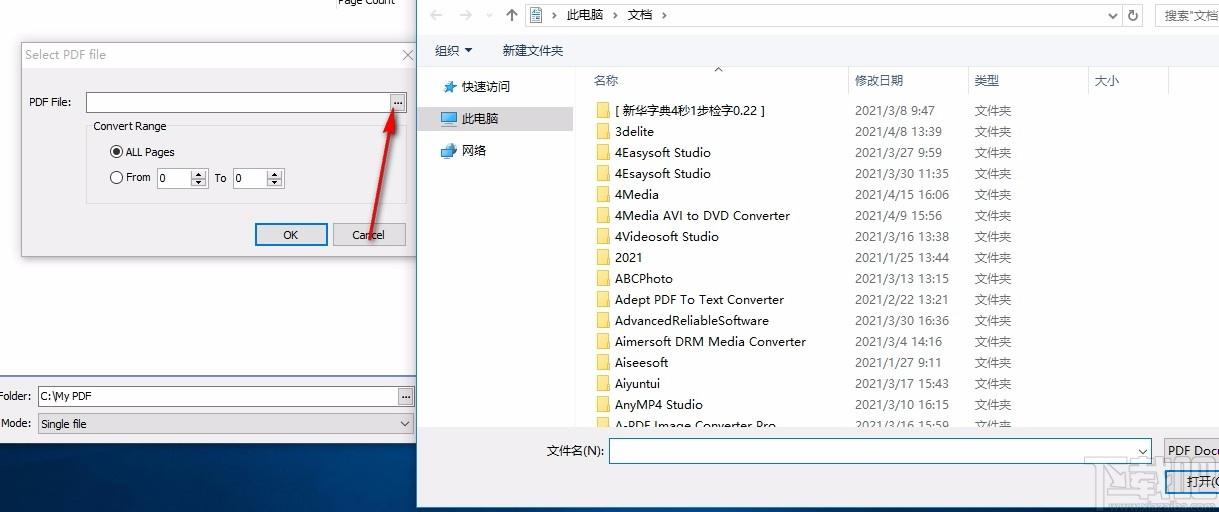Open the 组织 menu
1219x512 pixels.
point(454,50)
